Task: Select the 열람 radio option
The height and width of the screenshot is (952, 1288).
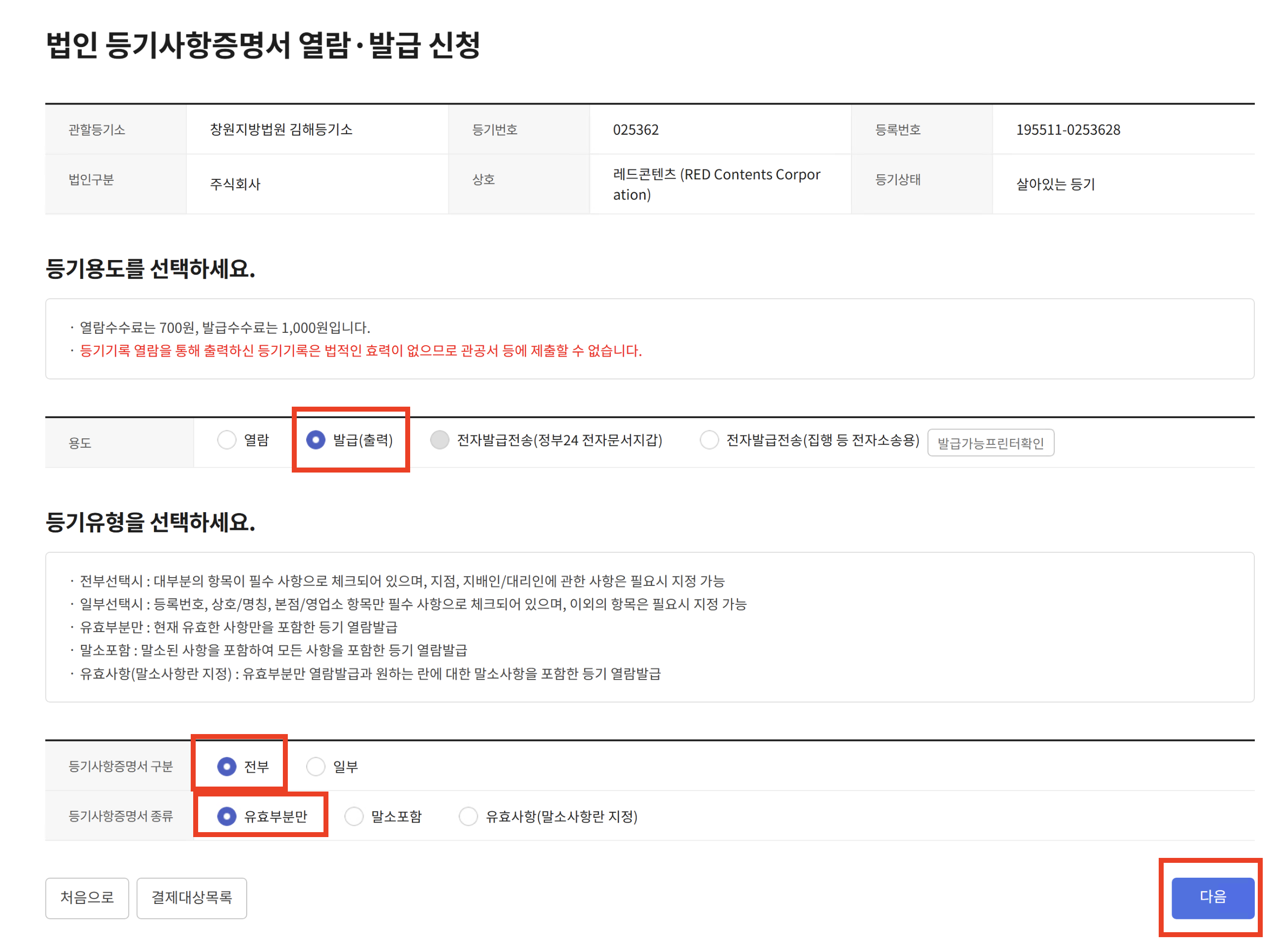Action: pyautogui.click(x=227, y=441)
